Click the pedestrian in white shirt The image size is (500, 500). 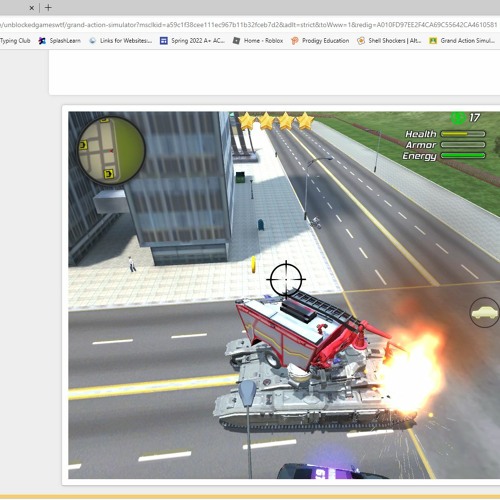pyautogui.click(x=132, y=264)
